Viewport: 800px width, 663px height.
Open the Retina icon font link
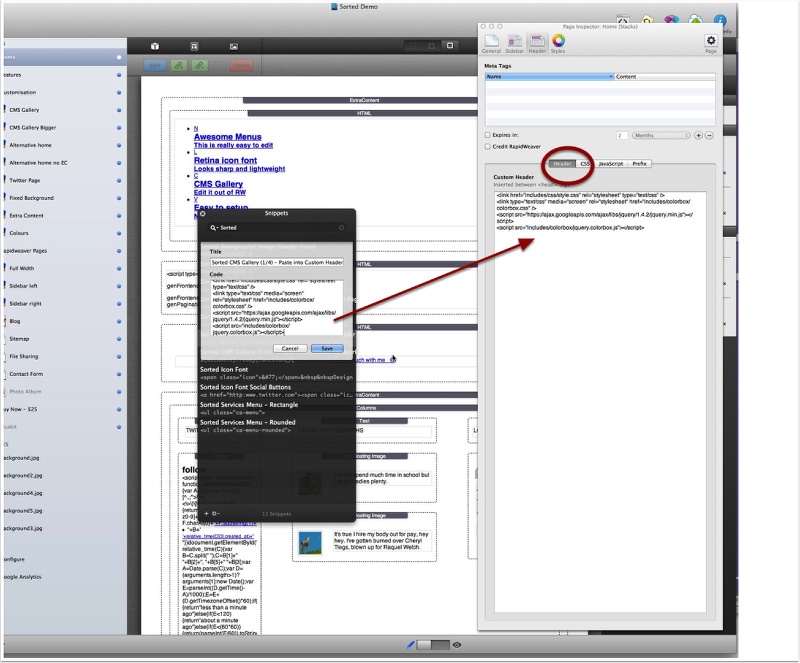tap(226, 160)
